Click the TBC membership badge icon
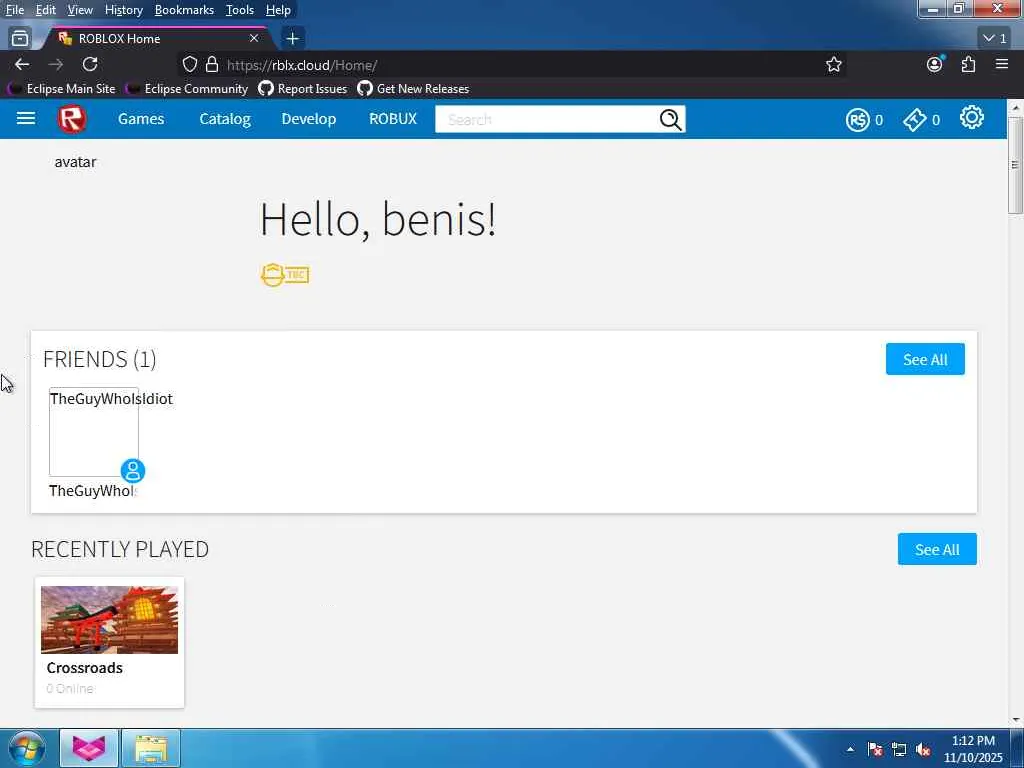This screenshot has height=768, width=1024. 285,275
